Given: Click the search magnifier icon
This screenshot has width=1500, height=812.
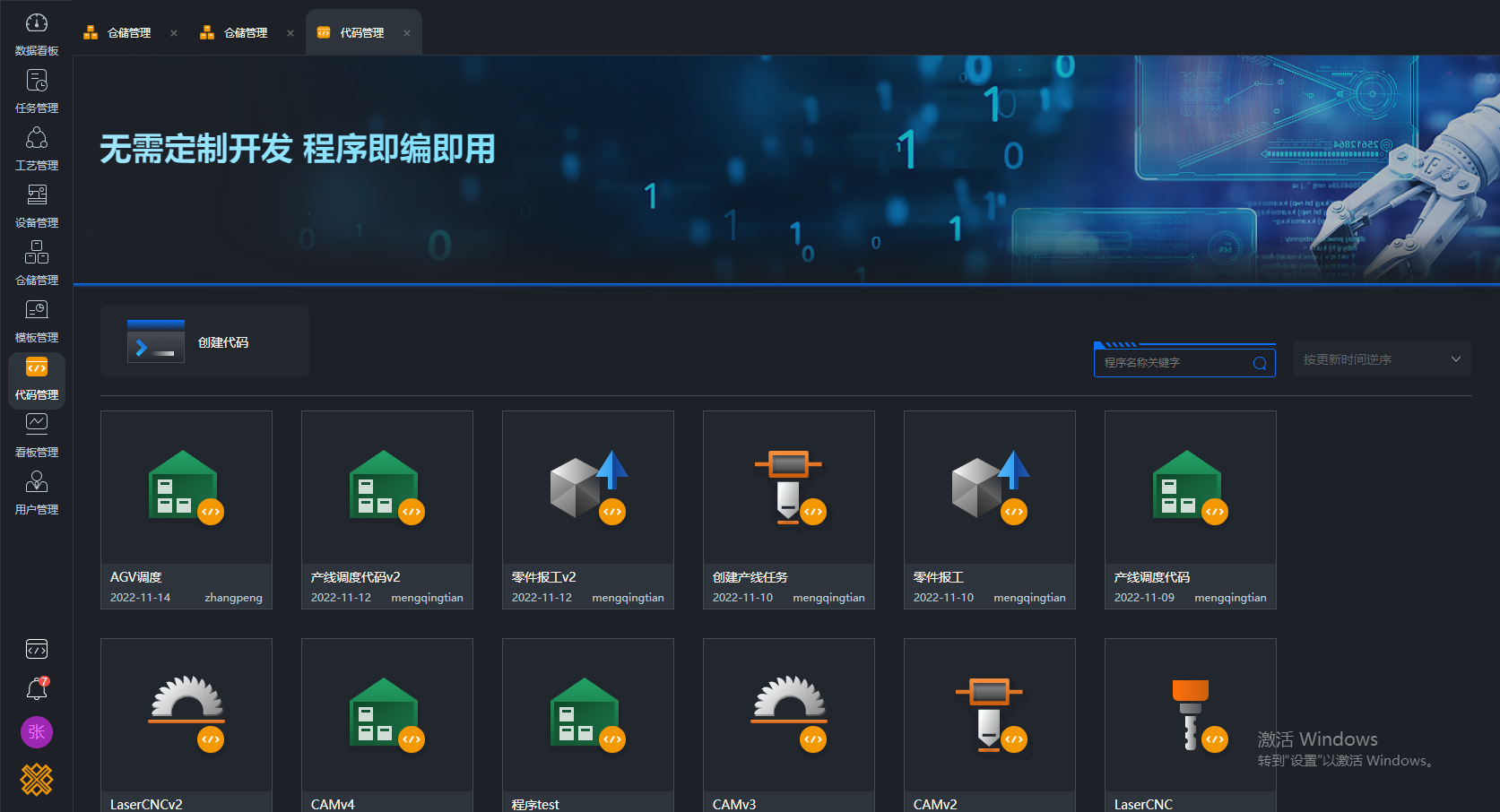Looking at the screenshot, I should coord(1260,363).
